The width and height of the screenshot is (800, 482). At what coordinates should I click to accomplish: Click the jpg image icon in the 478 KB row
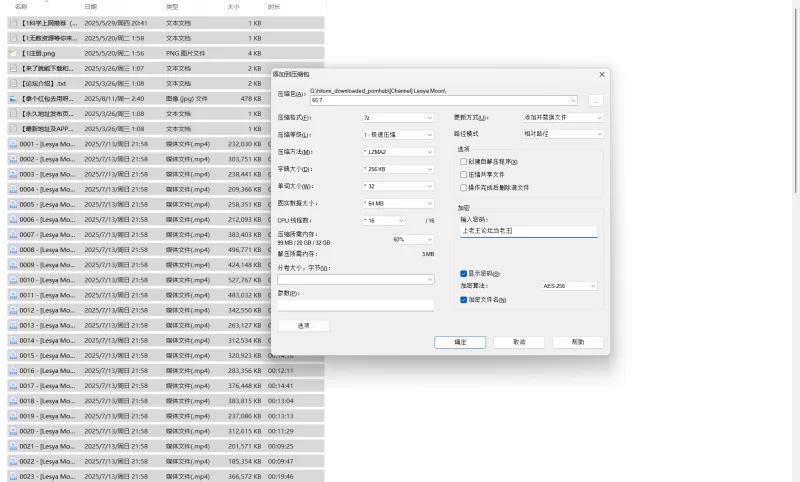[13, 99]
